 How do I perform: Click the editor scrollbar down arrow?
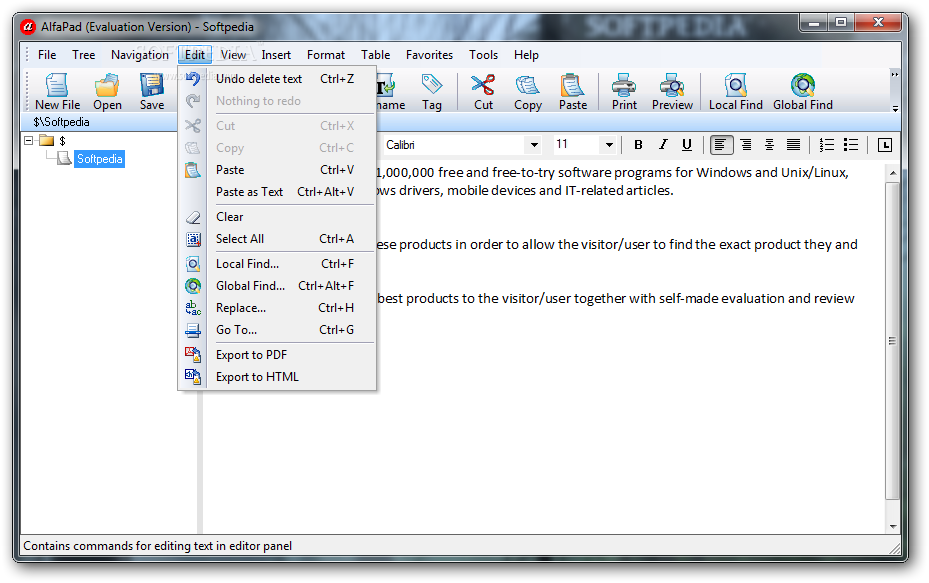(x=892, y=526)
